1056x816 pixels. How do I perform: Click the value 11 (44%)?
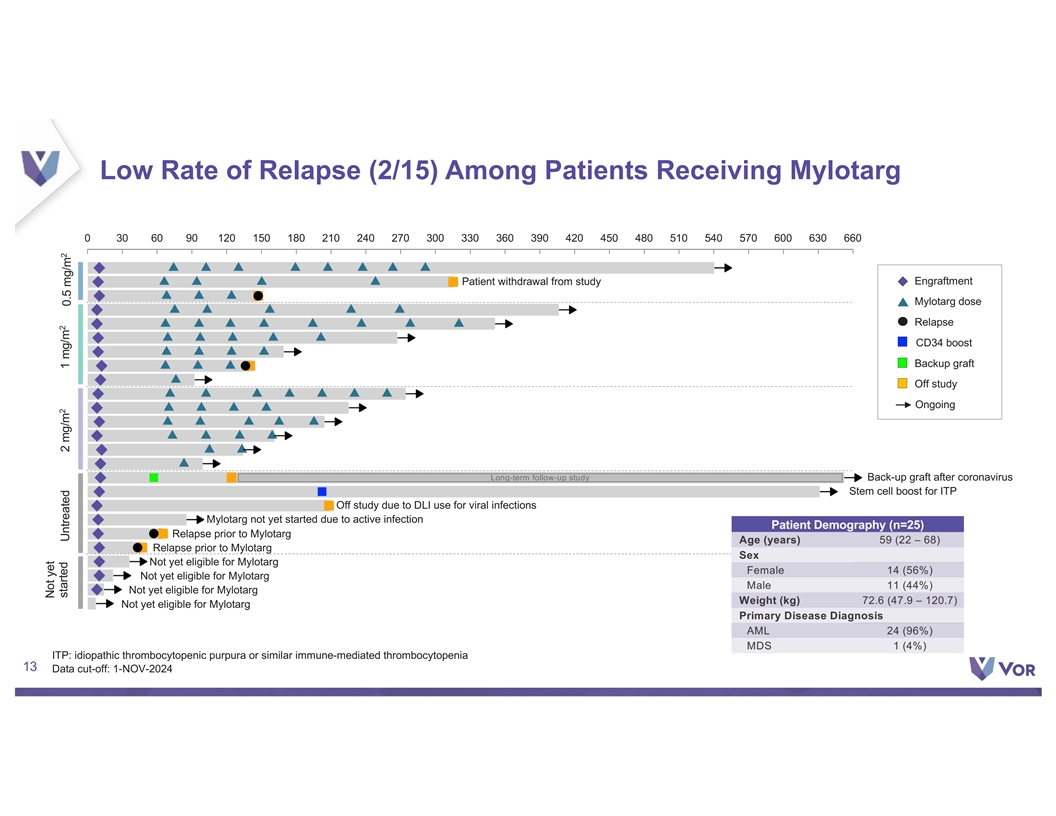click(910, 586)
